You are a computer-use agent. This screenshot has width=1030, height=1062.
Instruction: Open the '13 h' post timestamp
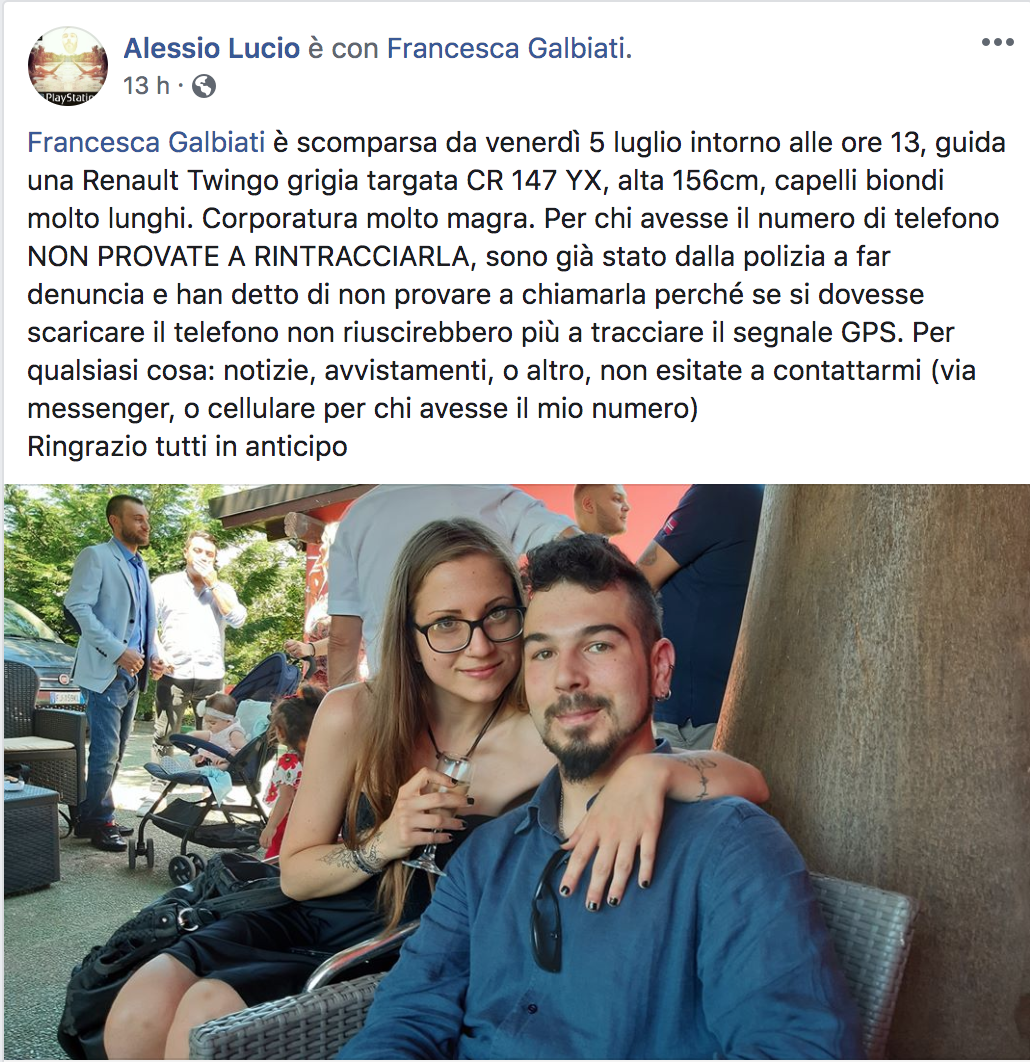[x=146, y=86]
